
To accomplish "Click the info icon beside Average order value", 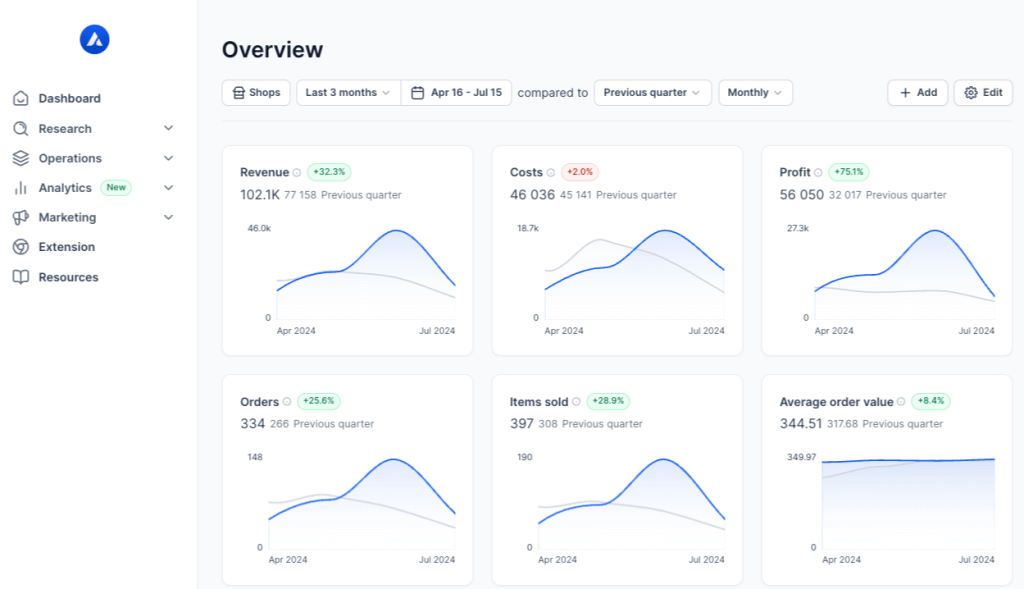I will tap(901, 402).
